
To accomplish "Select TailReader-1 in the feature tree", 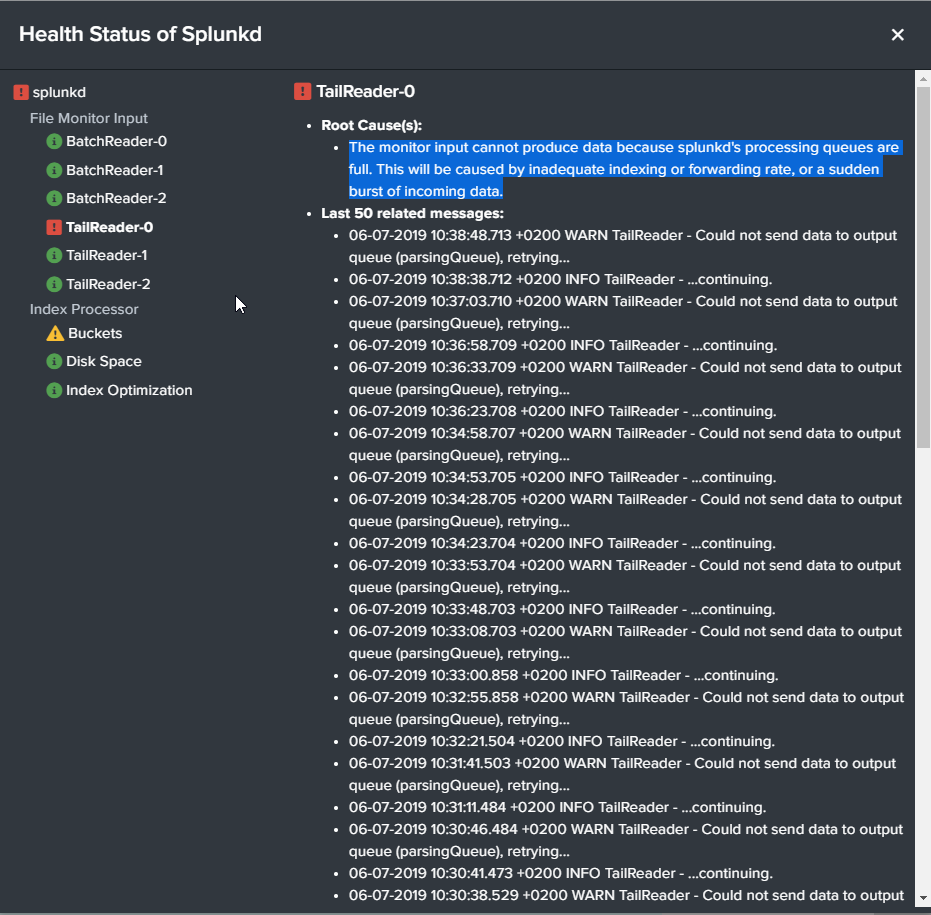I will (x=106, y=255).
